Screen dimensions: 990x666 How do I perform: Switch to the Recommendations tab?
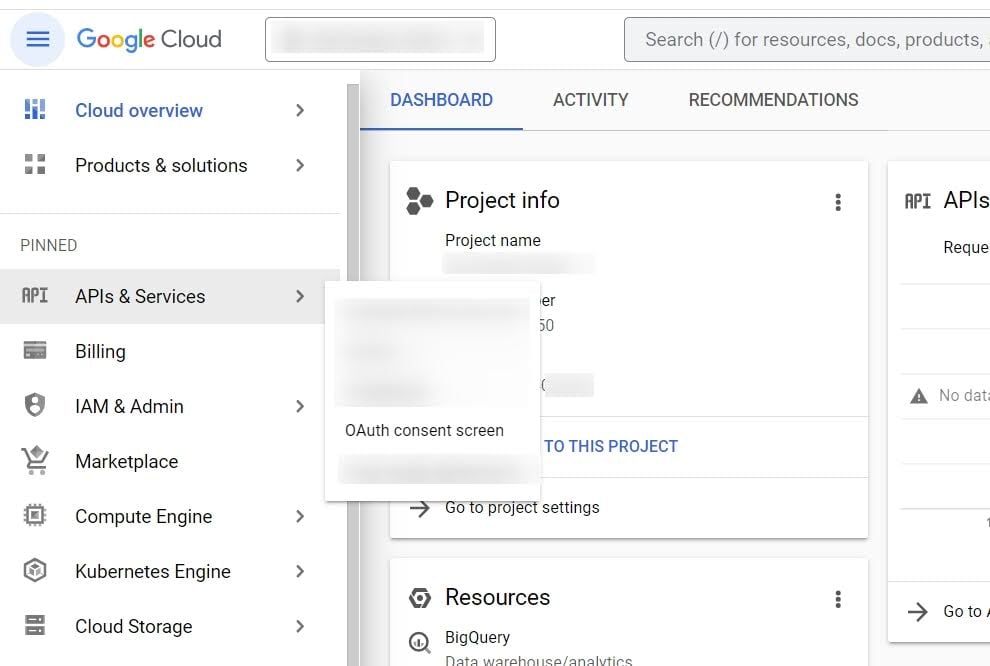click(773, 100)
